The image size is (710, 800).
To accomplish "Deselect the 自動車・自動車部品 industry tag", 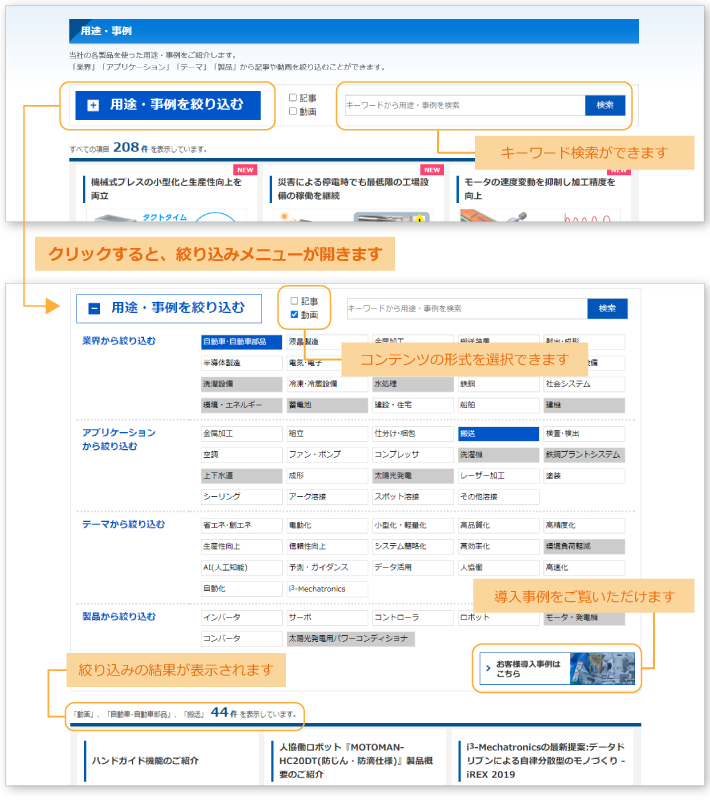I will 241,342.
